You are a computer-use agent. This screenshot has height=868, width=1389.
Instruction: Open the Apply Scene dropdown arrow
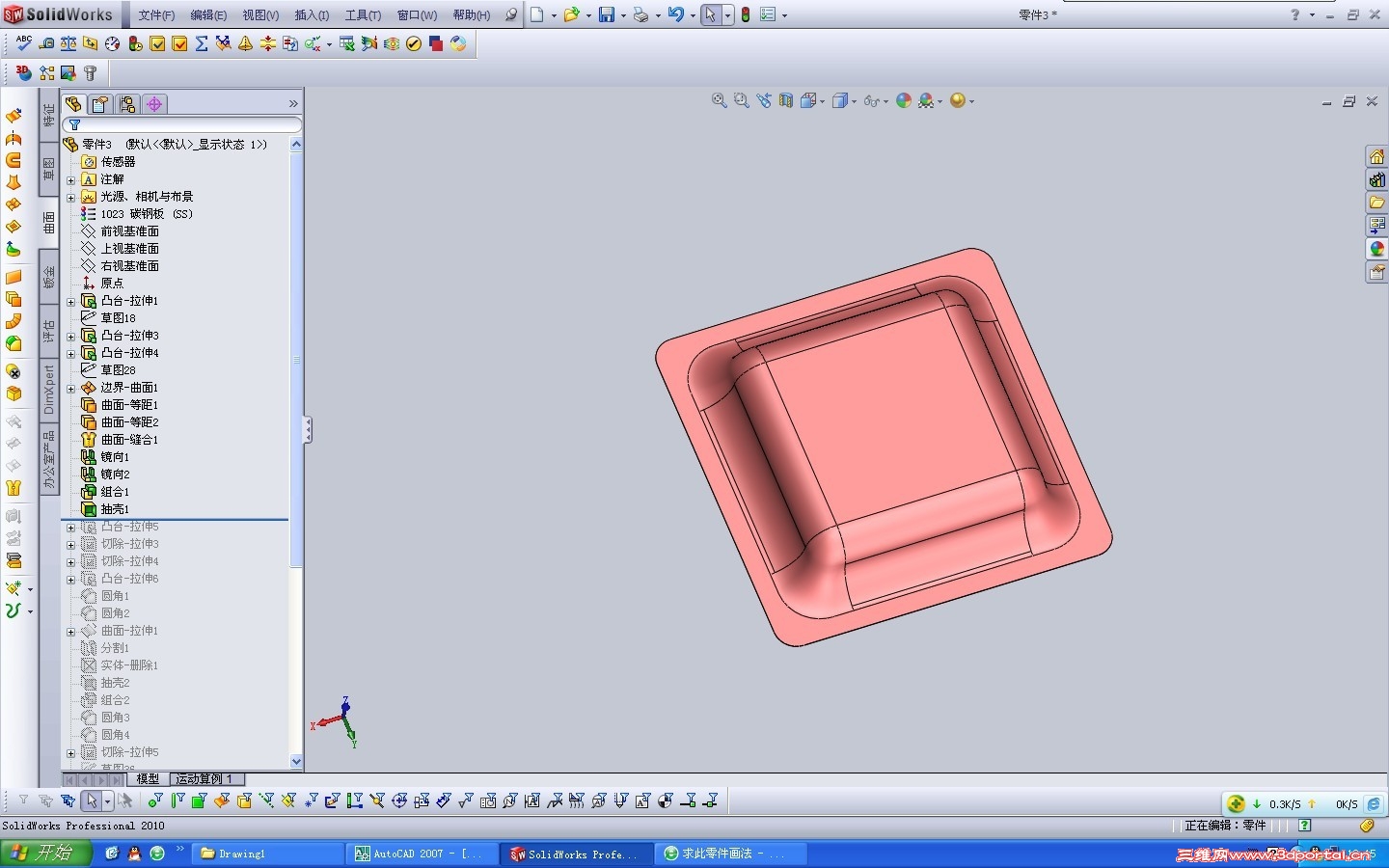click(x=940, y=101)
